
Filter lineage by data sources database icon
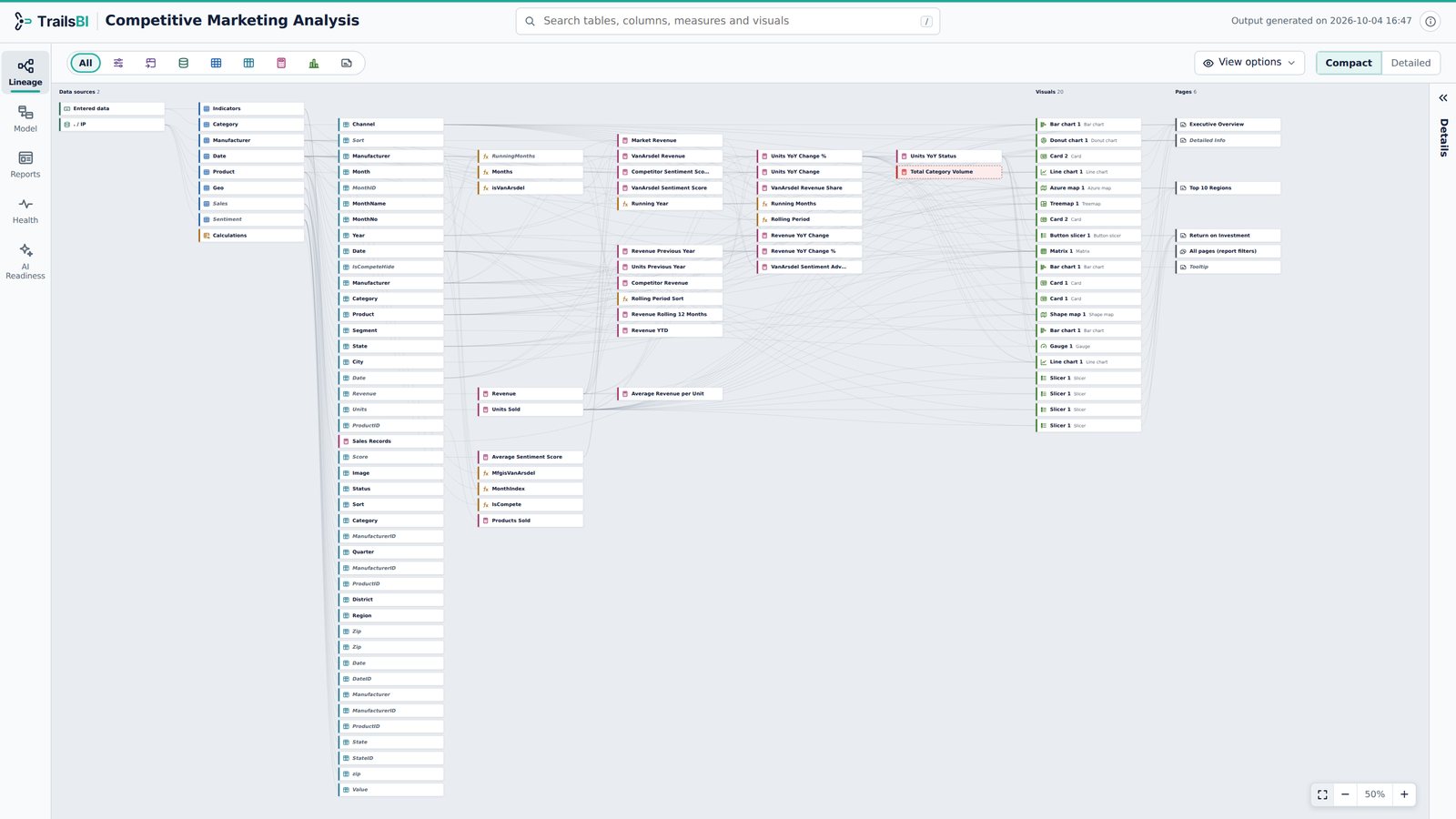pyautogui.click(x=183, y=63)
